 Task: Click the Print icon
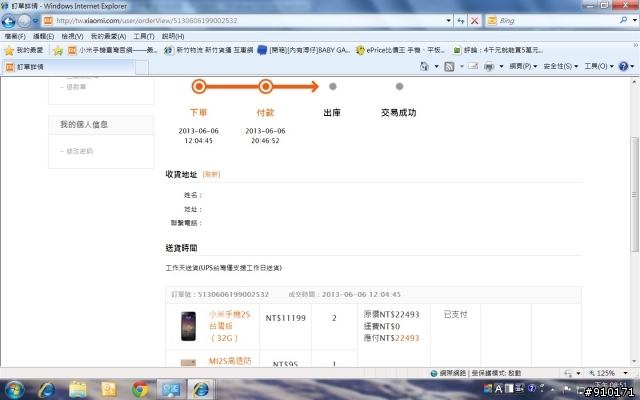(489, 67)
